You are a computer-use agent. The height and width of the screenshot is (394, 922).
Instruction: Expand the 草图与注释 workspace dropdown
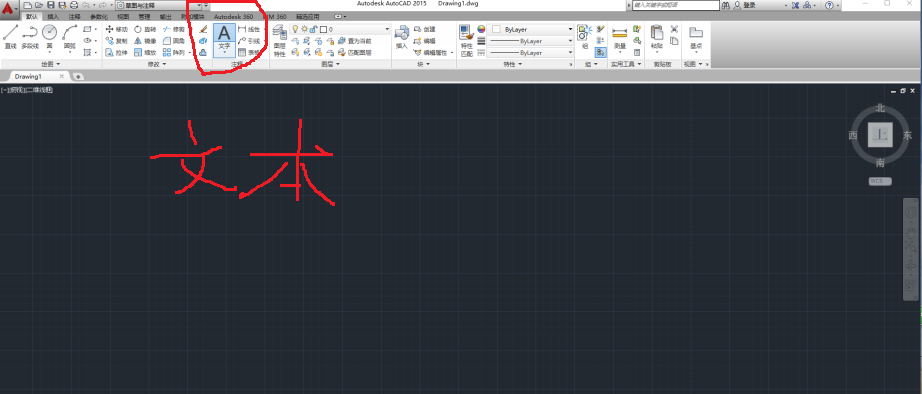tap(159, 5)
